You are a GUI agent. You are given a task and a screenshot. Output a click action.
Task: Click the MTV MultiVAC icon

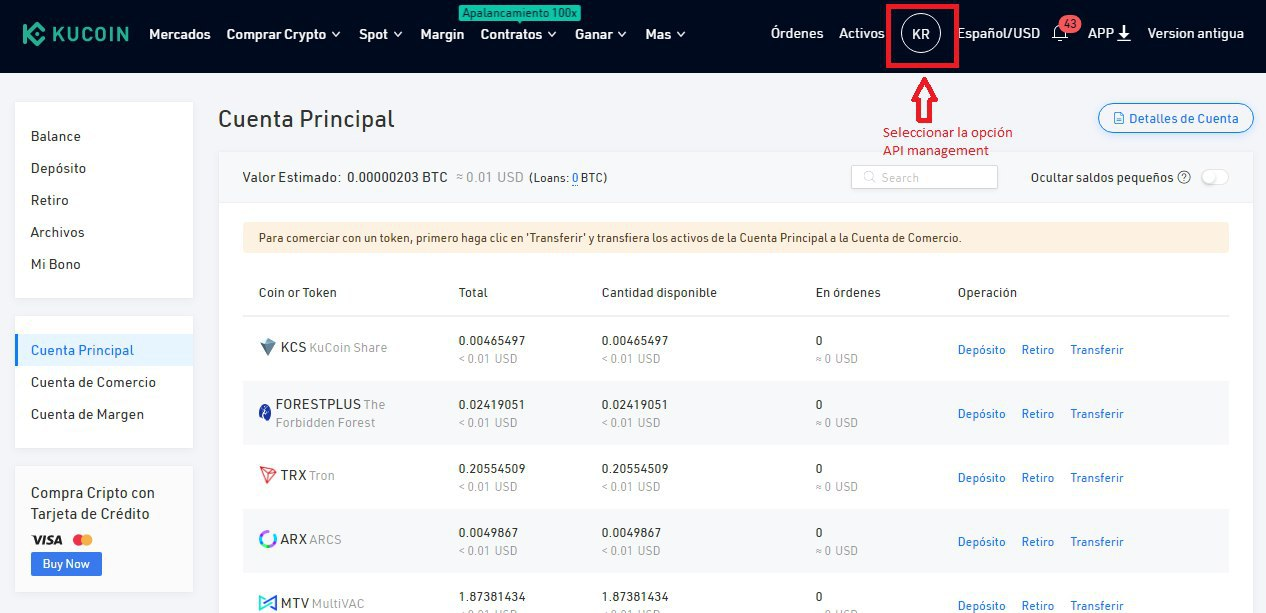point(267,603)
